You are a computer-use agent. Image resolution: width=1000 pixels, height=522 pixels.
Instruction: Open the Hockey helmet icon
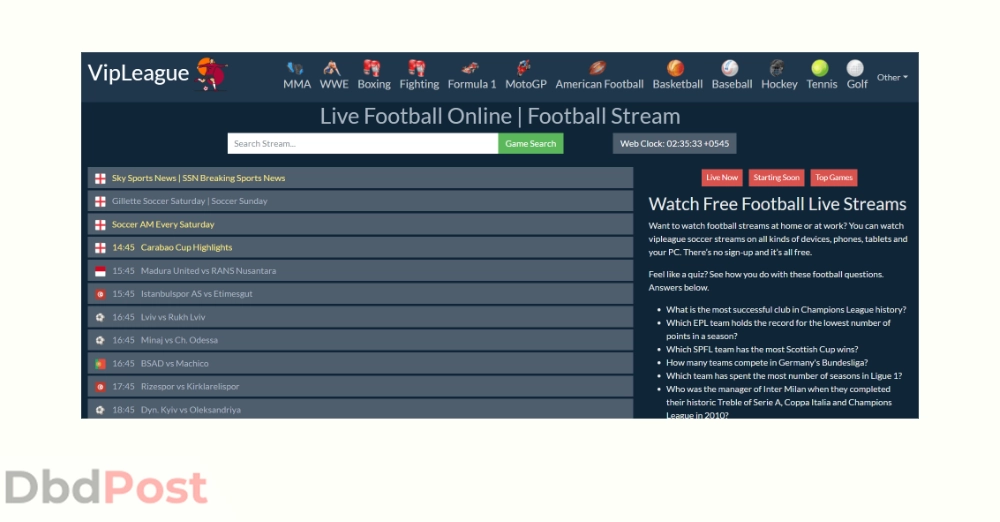pos(777,68)
